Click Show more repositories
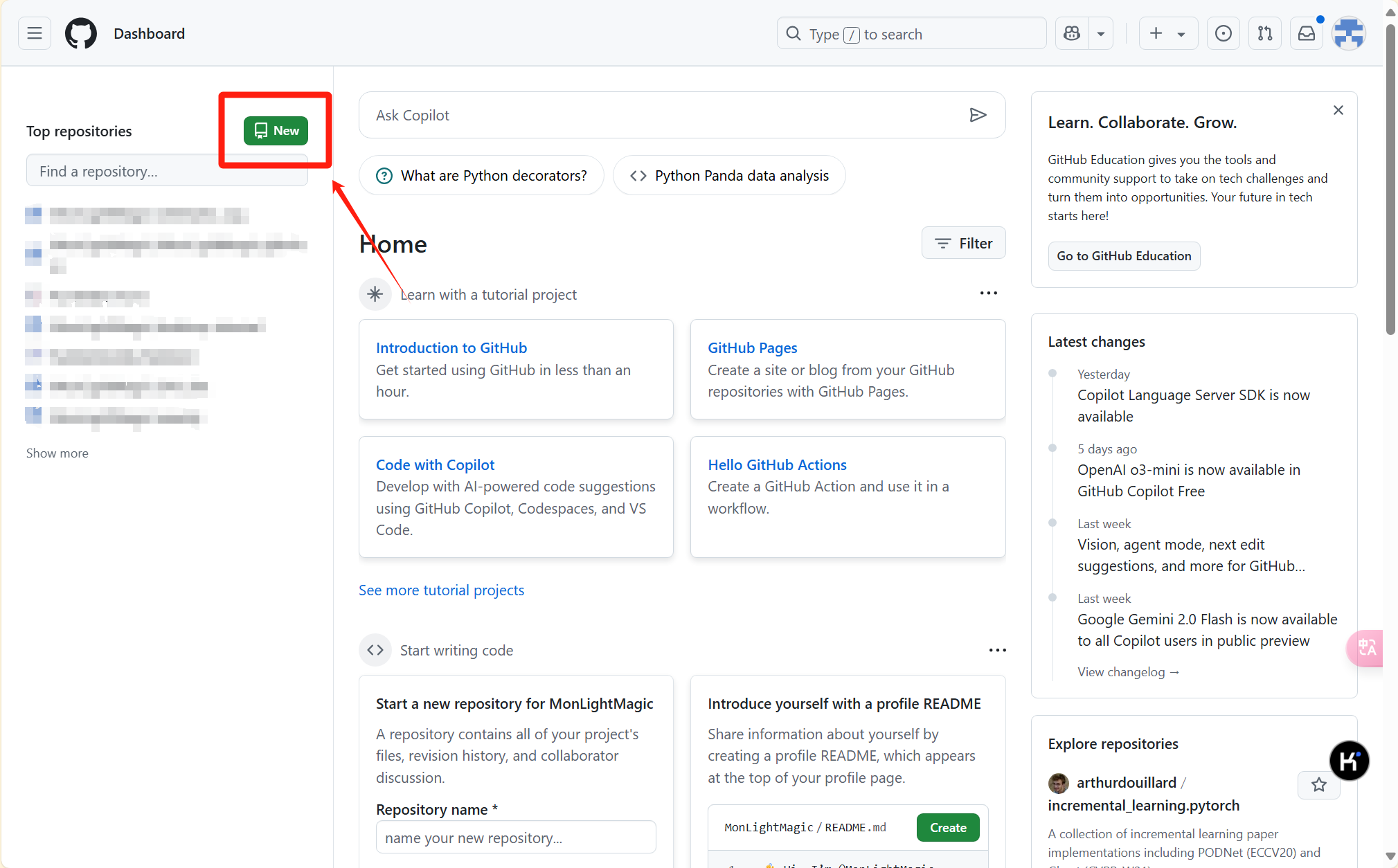This screenshot has width=1398, height=868. coord(57,453)
